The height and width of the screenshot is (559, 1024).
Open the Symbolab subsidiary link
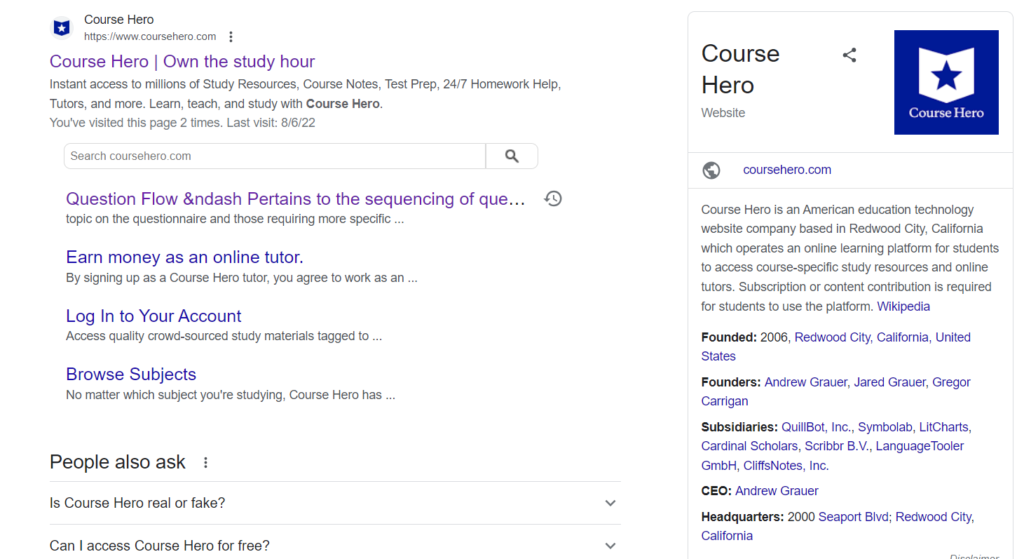coord(885,427)
